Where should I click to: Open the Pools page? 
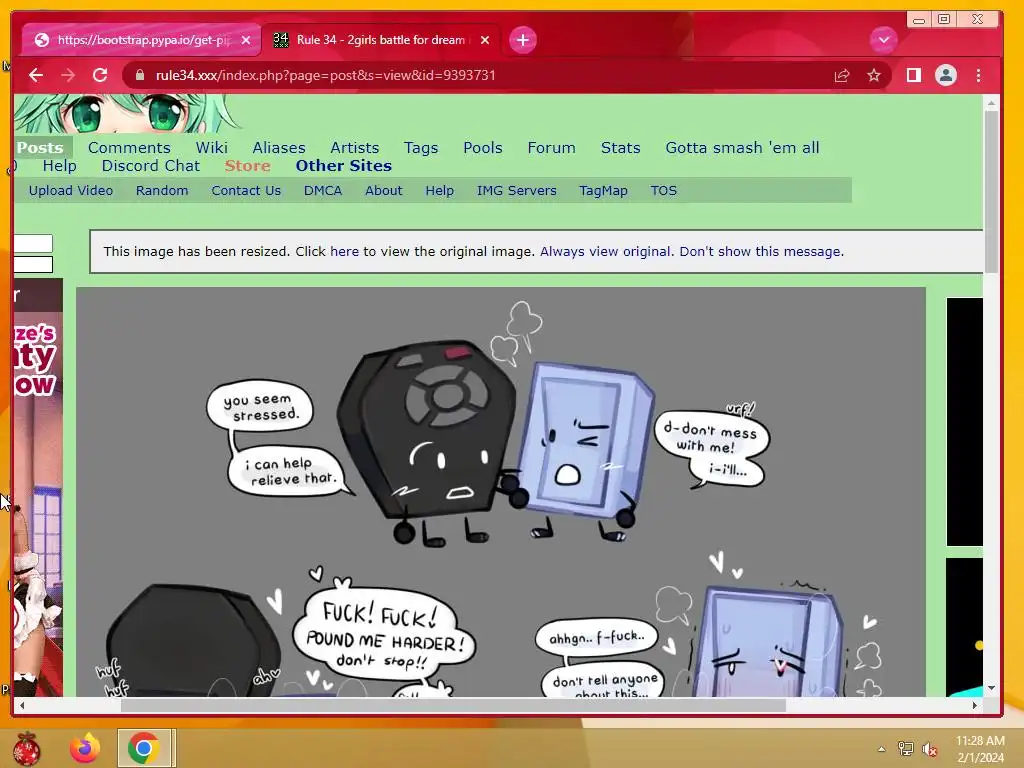(483, 148)
